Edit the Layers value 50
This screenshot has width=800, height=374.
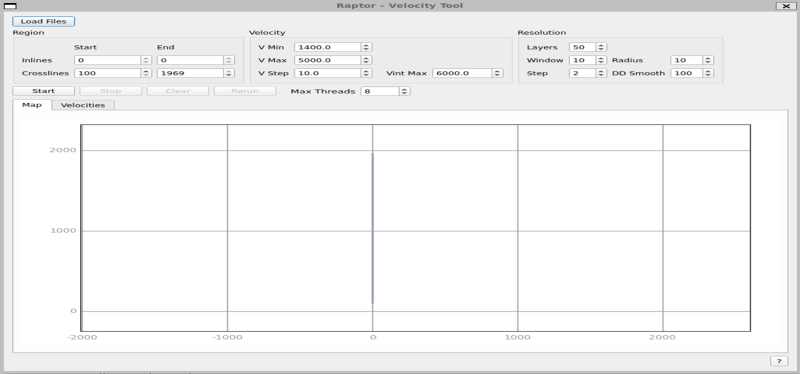[x=583, y=47]
